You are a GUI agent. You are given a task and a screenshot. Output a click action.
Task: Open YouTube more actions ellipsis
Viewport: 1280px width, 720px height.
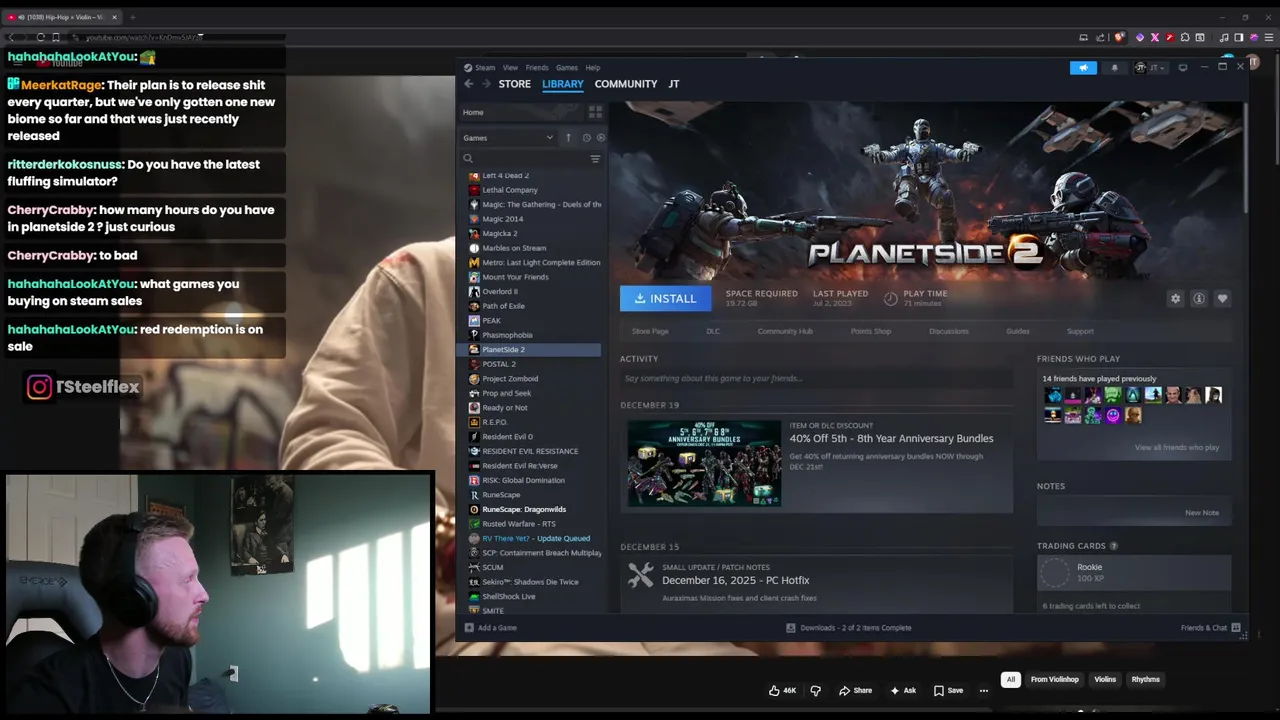[984, 690]
